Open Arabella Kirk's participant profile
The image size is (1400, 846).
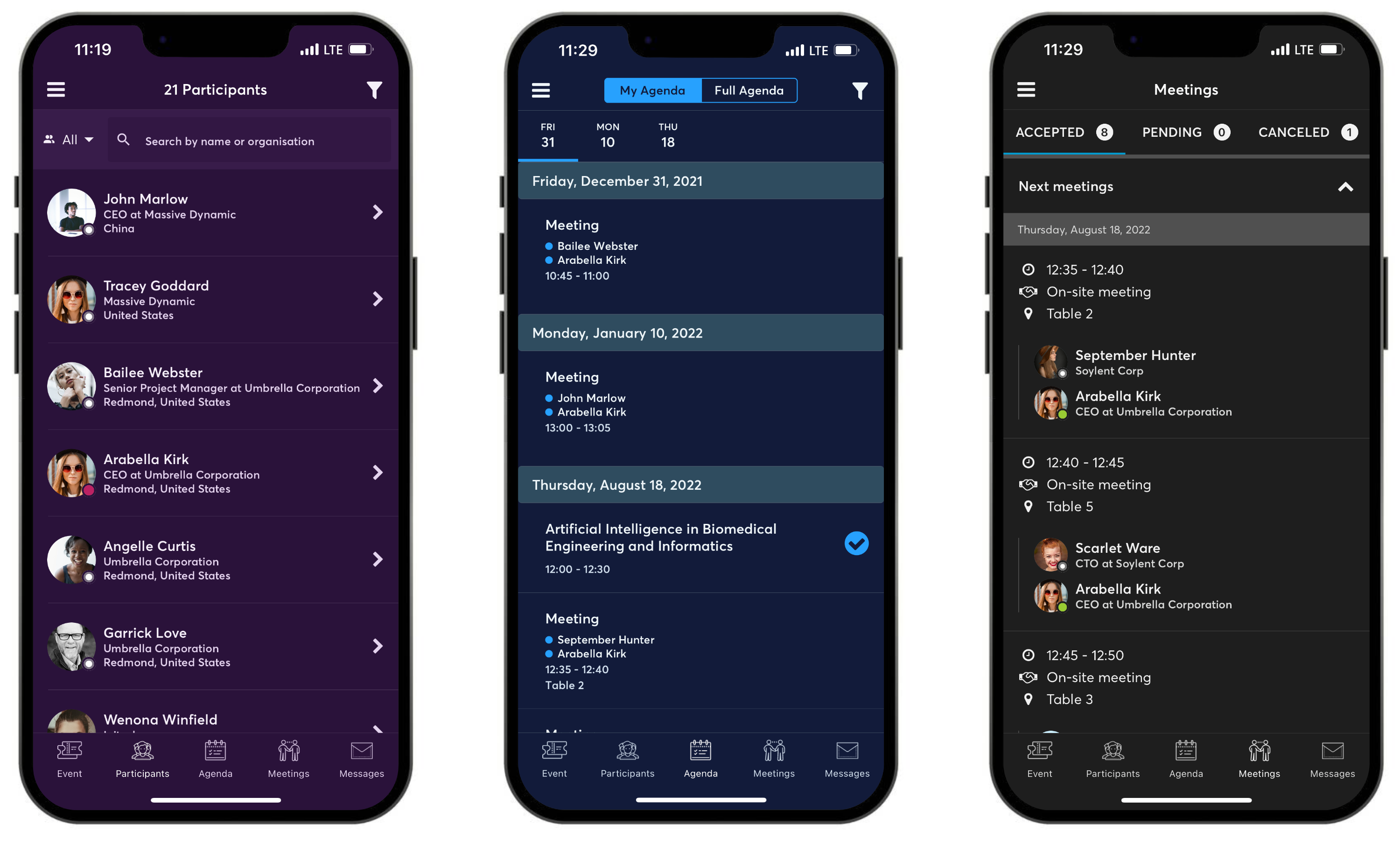coord(214,472)
